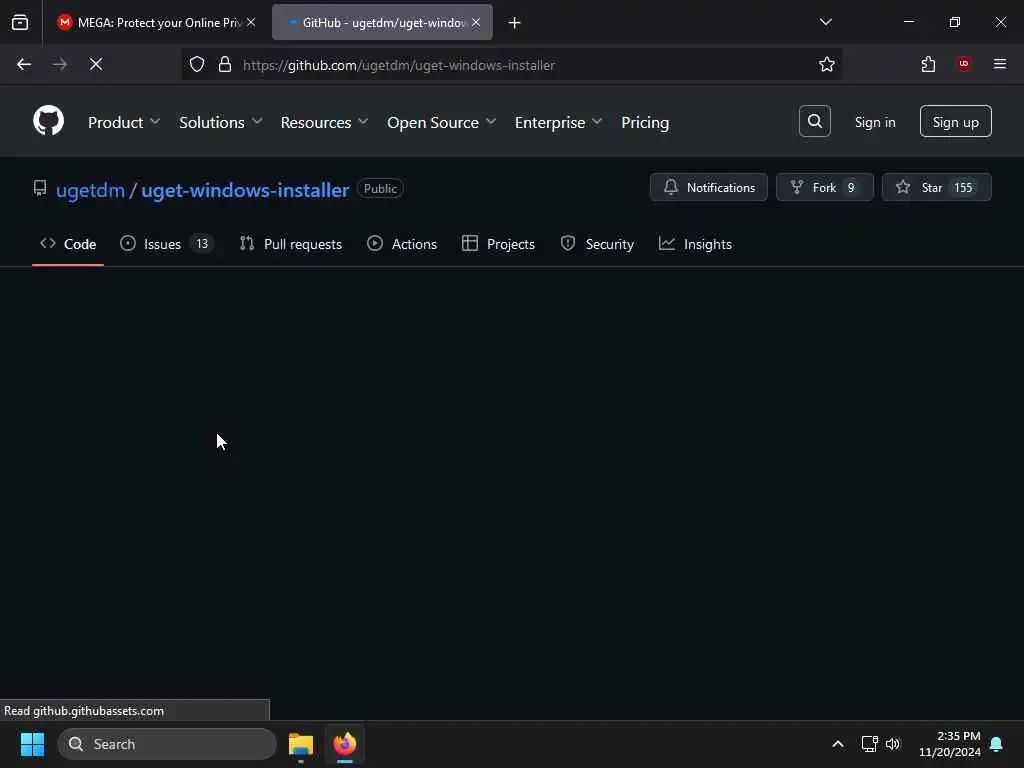Image resolution: width=1024 pixels, height=768 pixels.
Task: Click the Firefox View icon
Action: (20, 22)
